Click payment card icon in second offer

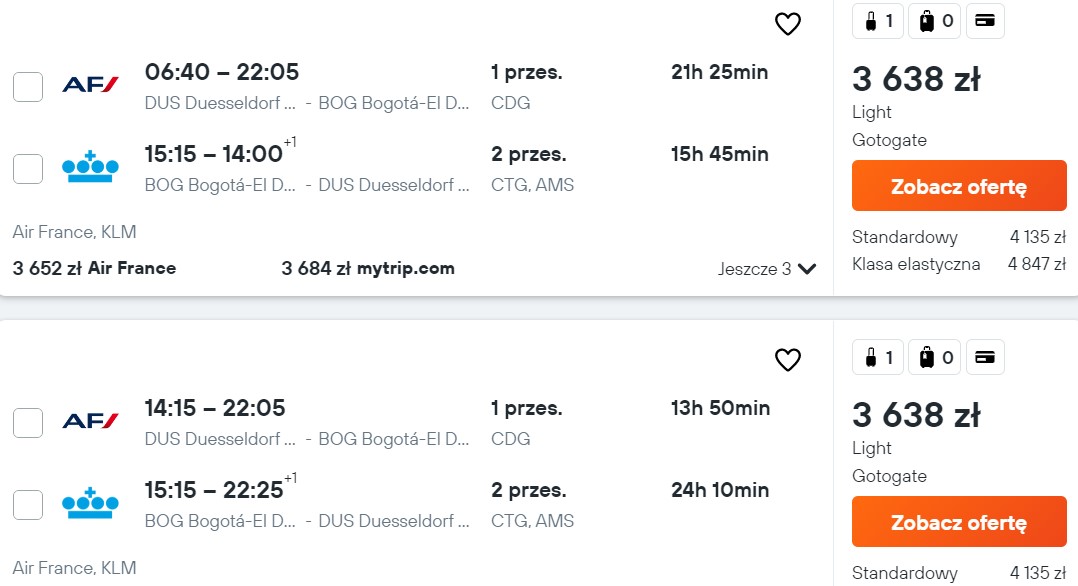tap(985, 357)
